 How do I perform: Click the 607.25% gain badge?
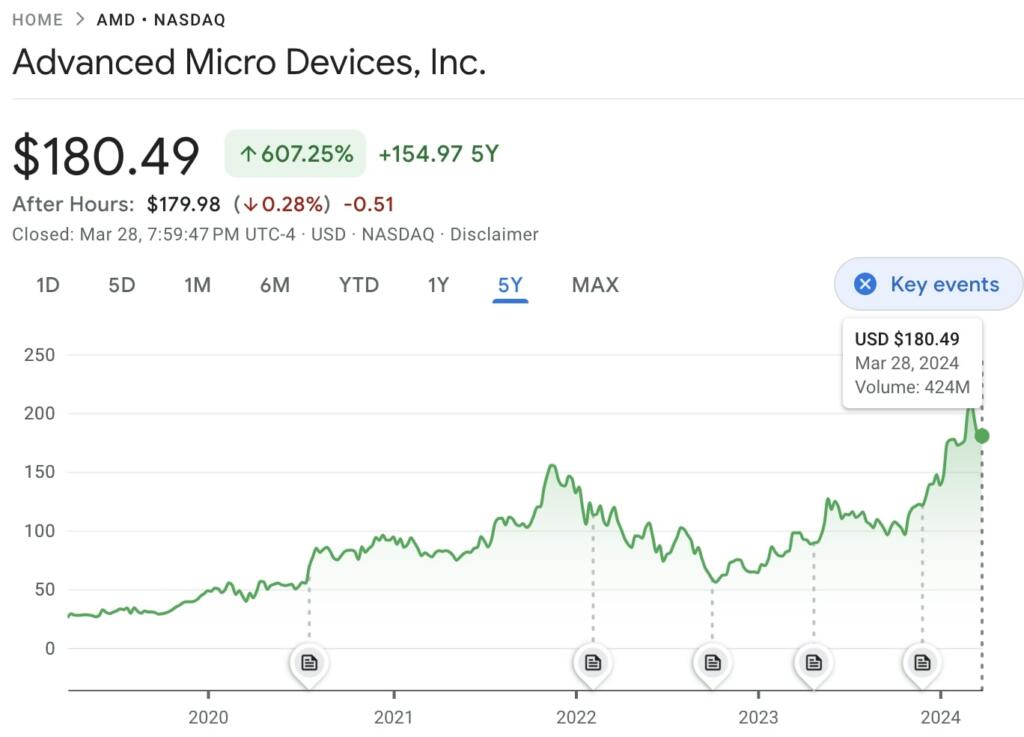click(295, 154)
